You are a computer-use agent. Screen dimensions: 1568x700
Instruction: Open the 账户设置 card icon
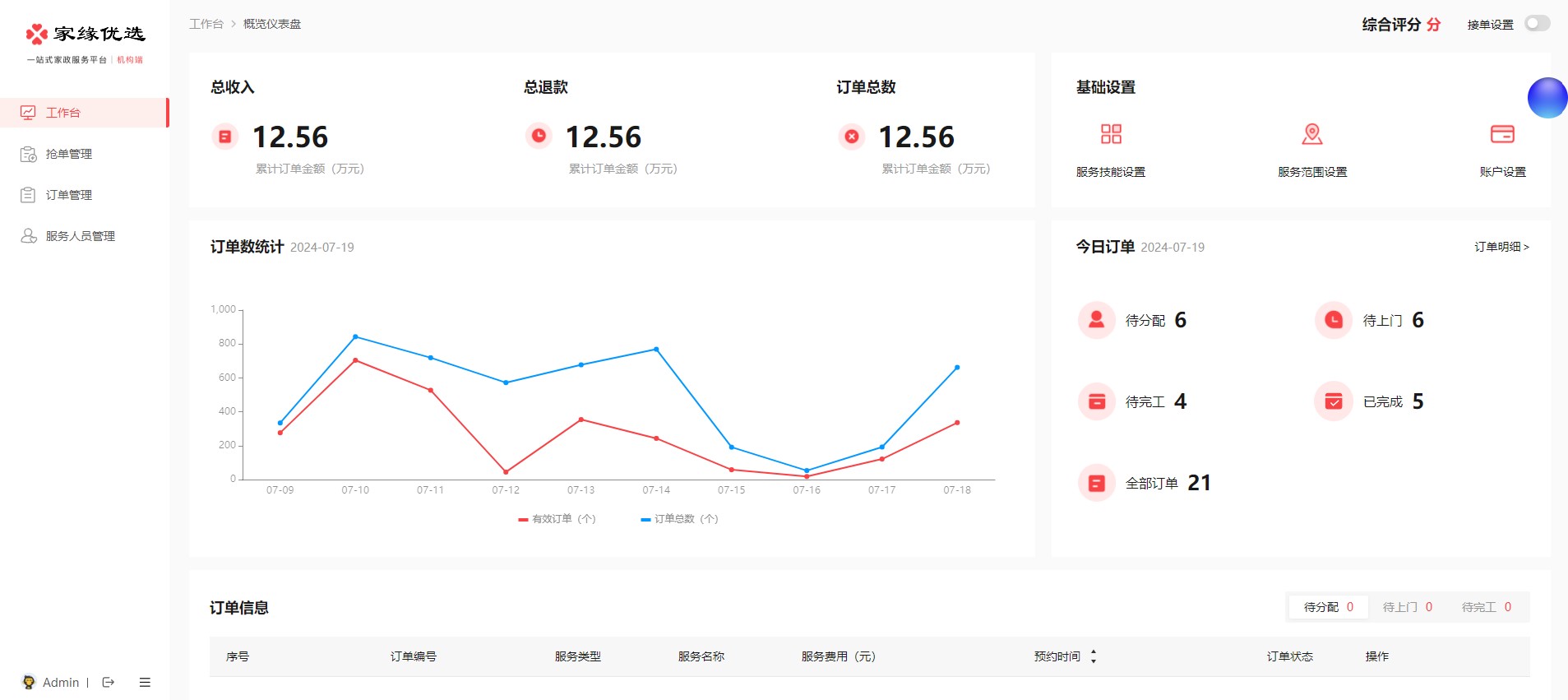1502,134
